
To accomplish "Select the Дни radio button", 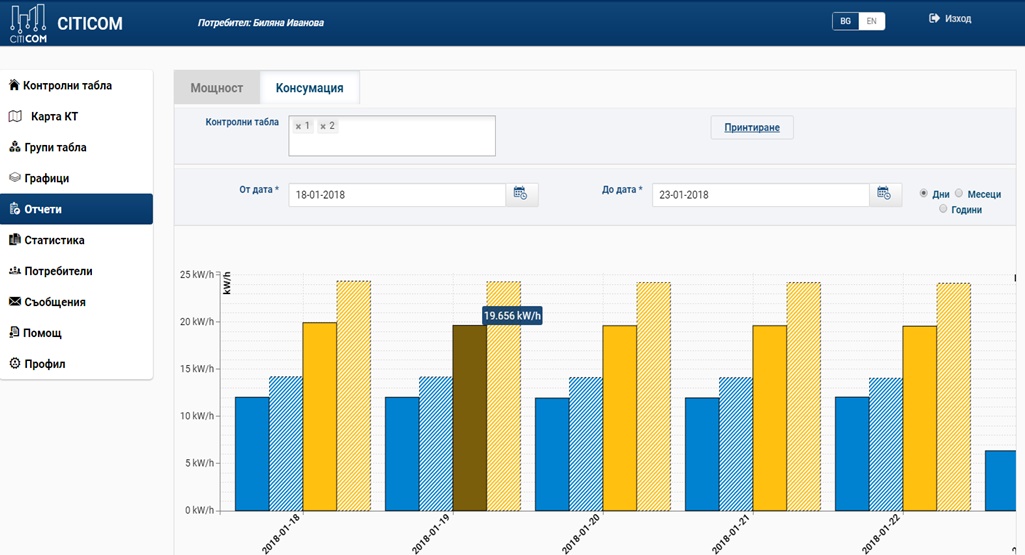I will [x=924, y=194].
